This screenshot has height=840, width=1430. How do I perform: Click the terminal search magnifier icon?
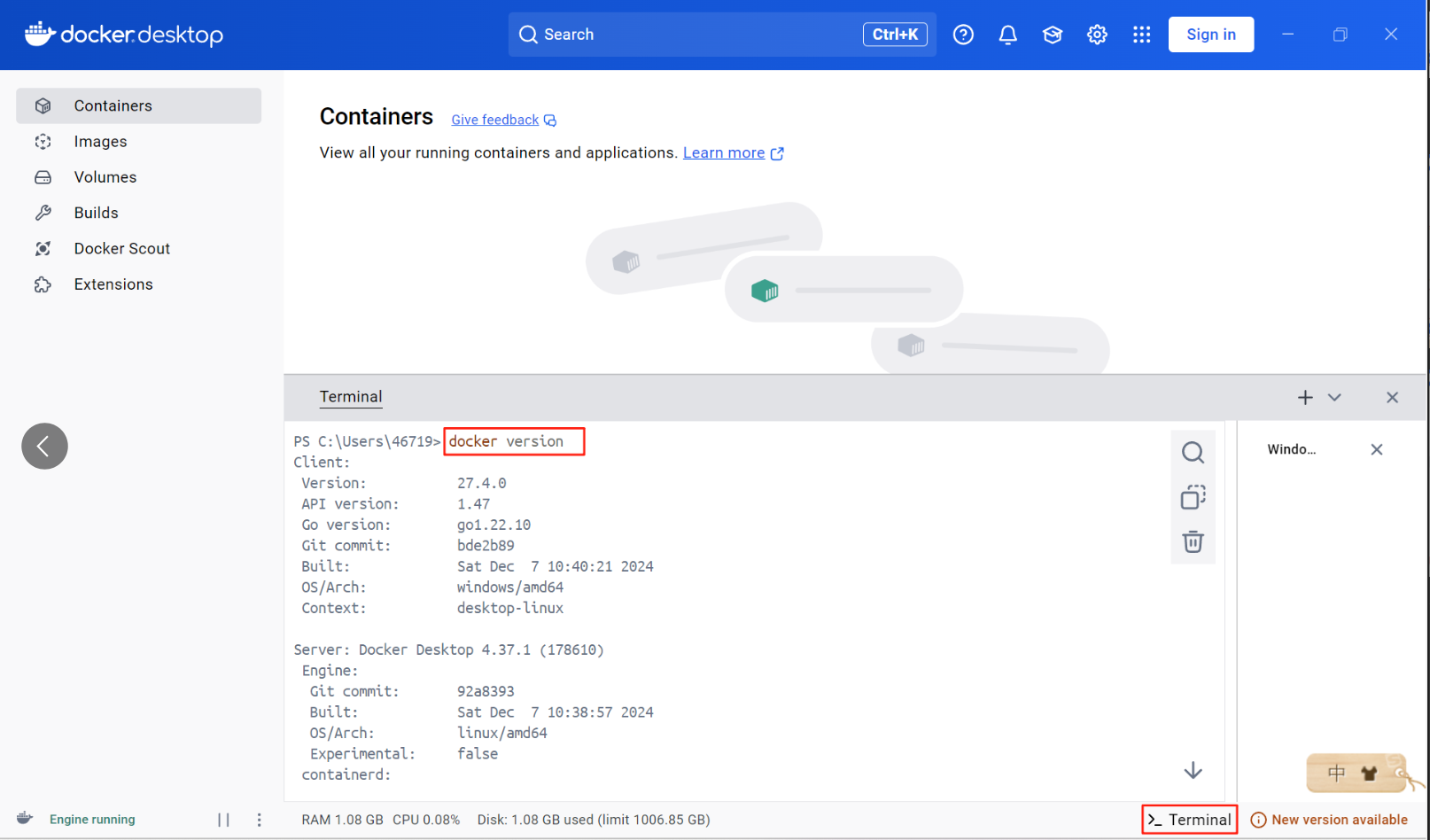click(1193, 453)
